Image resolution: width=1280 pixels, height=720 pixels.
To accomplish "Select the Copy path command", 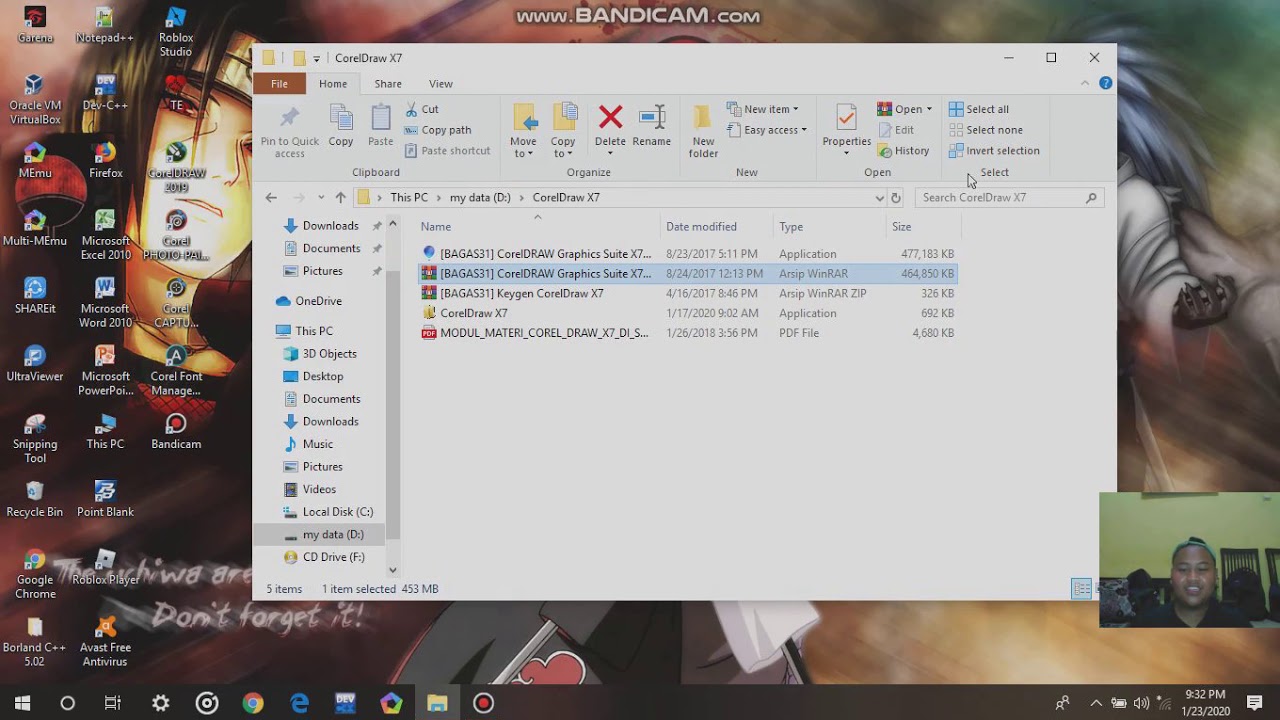I will point(438,130).
